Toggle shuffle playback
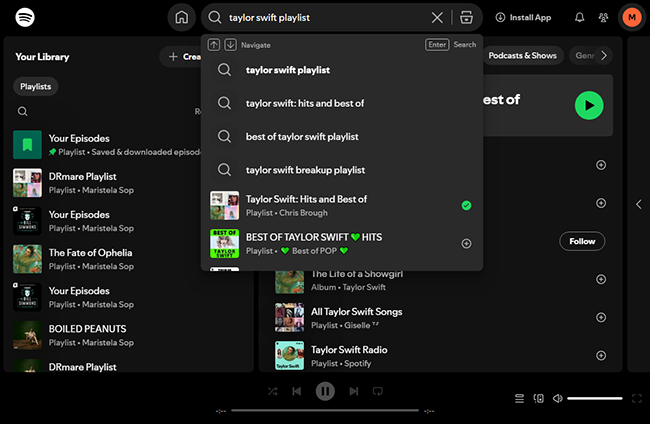The height and width of the screenshot is (424, 650). click(x=272, y=391)
